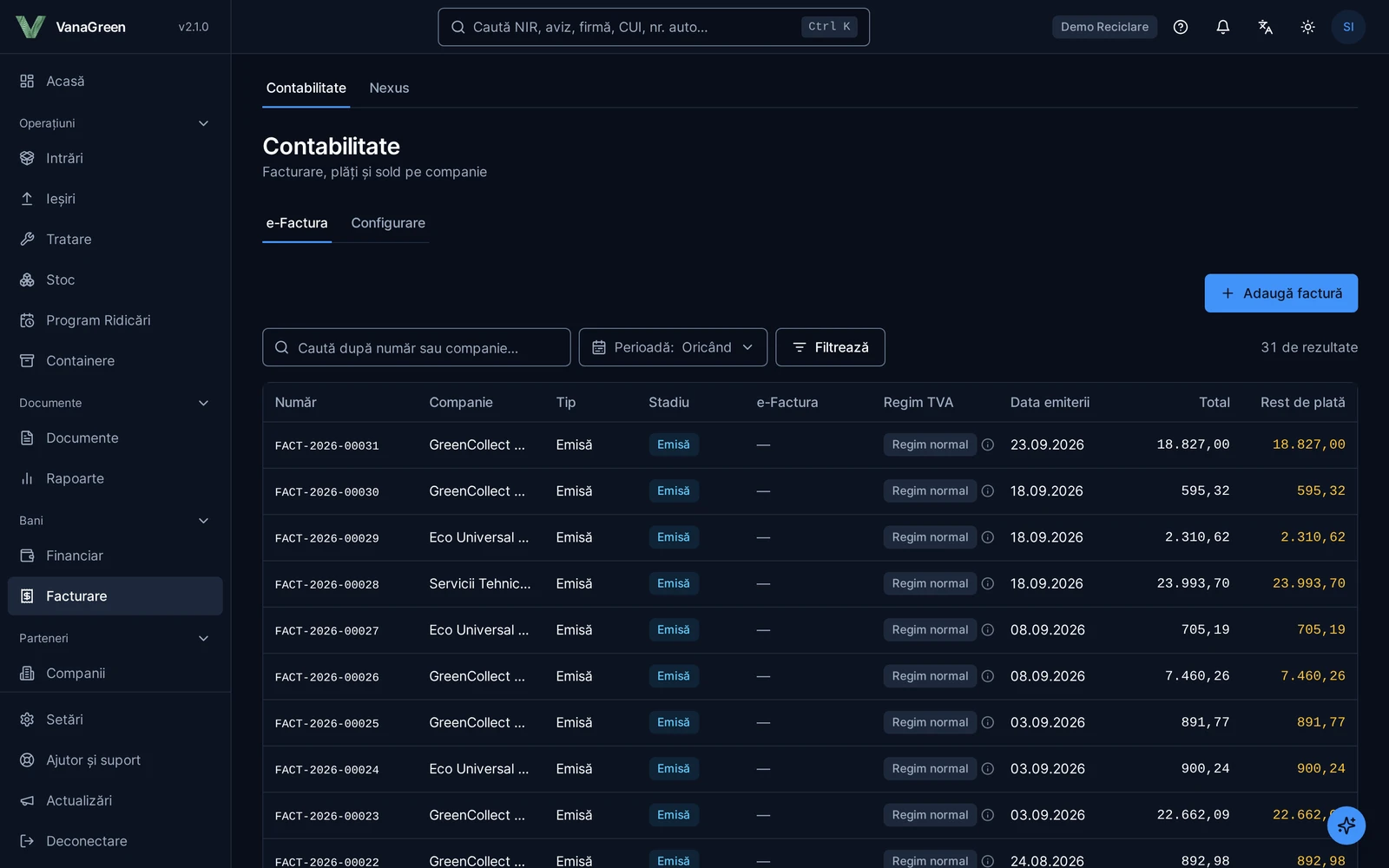The image size is (1389, 868).
Task: Open Containere sidebar item
Action: (x=115, y=361)
